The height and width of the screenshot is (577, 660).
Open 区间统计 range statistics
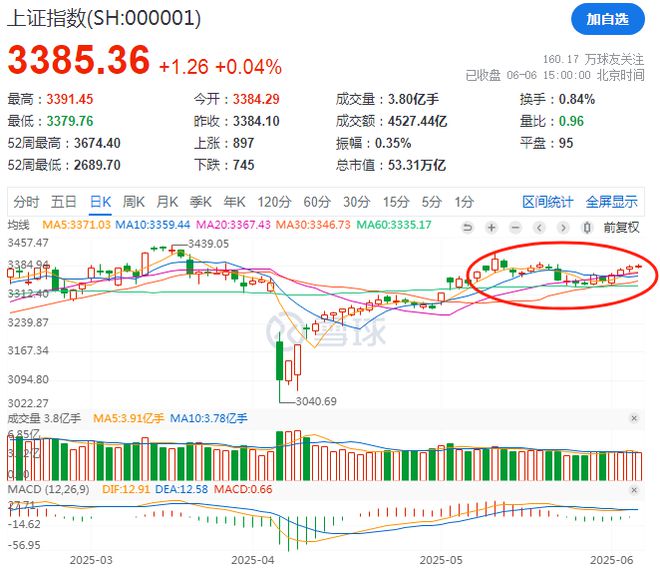(x=548, y=202)
